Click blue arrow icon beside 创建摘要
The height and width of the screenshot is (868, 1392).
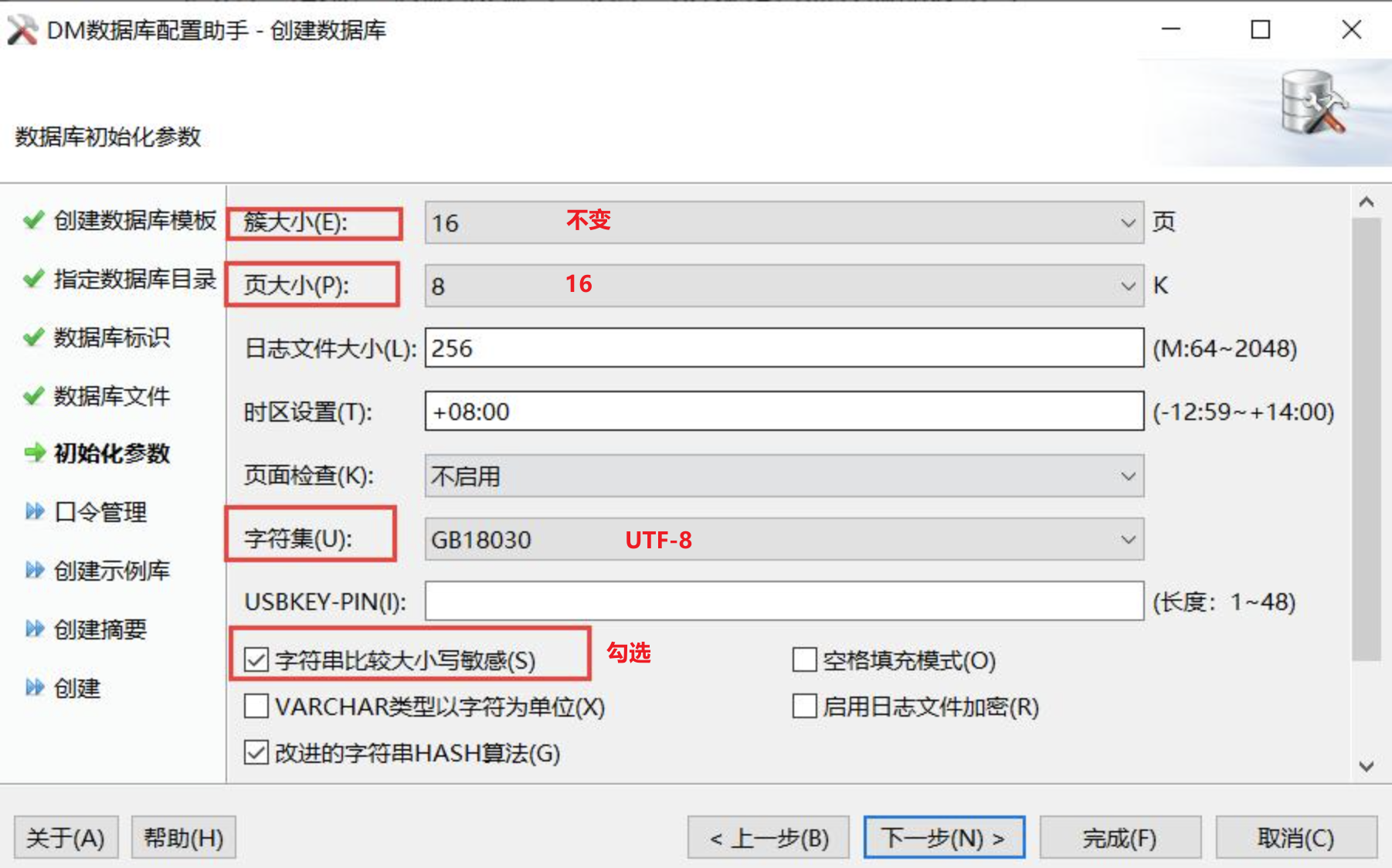coord(35,629)
